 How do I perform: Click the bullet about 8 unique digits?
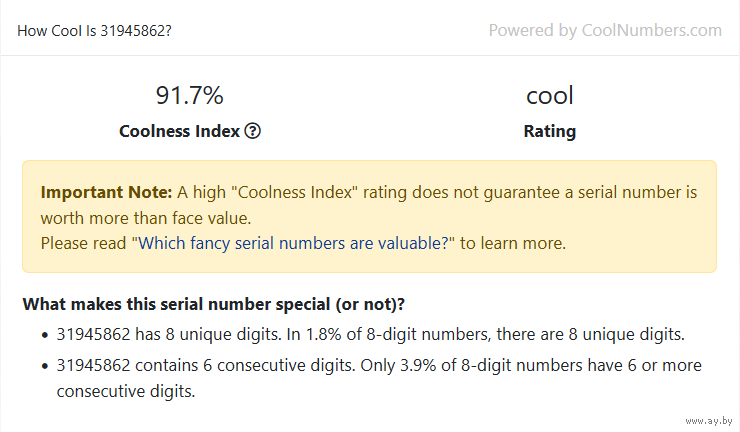370,334
